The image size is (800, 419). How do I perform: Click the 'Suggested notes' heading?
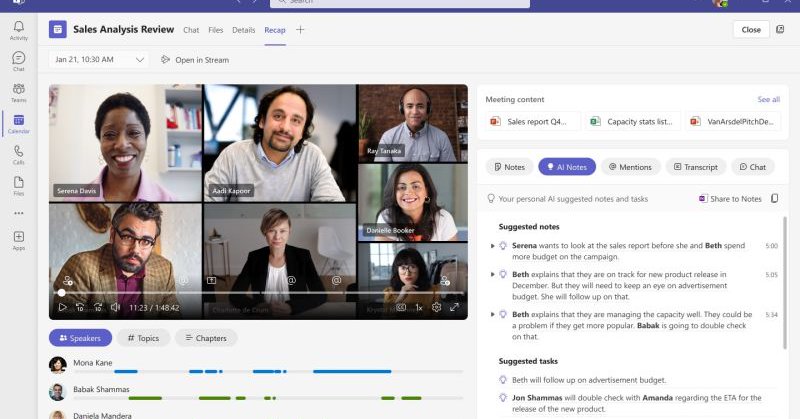pyautogui.click(x=529, y=227)
